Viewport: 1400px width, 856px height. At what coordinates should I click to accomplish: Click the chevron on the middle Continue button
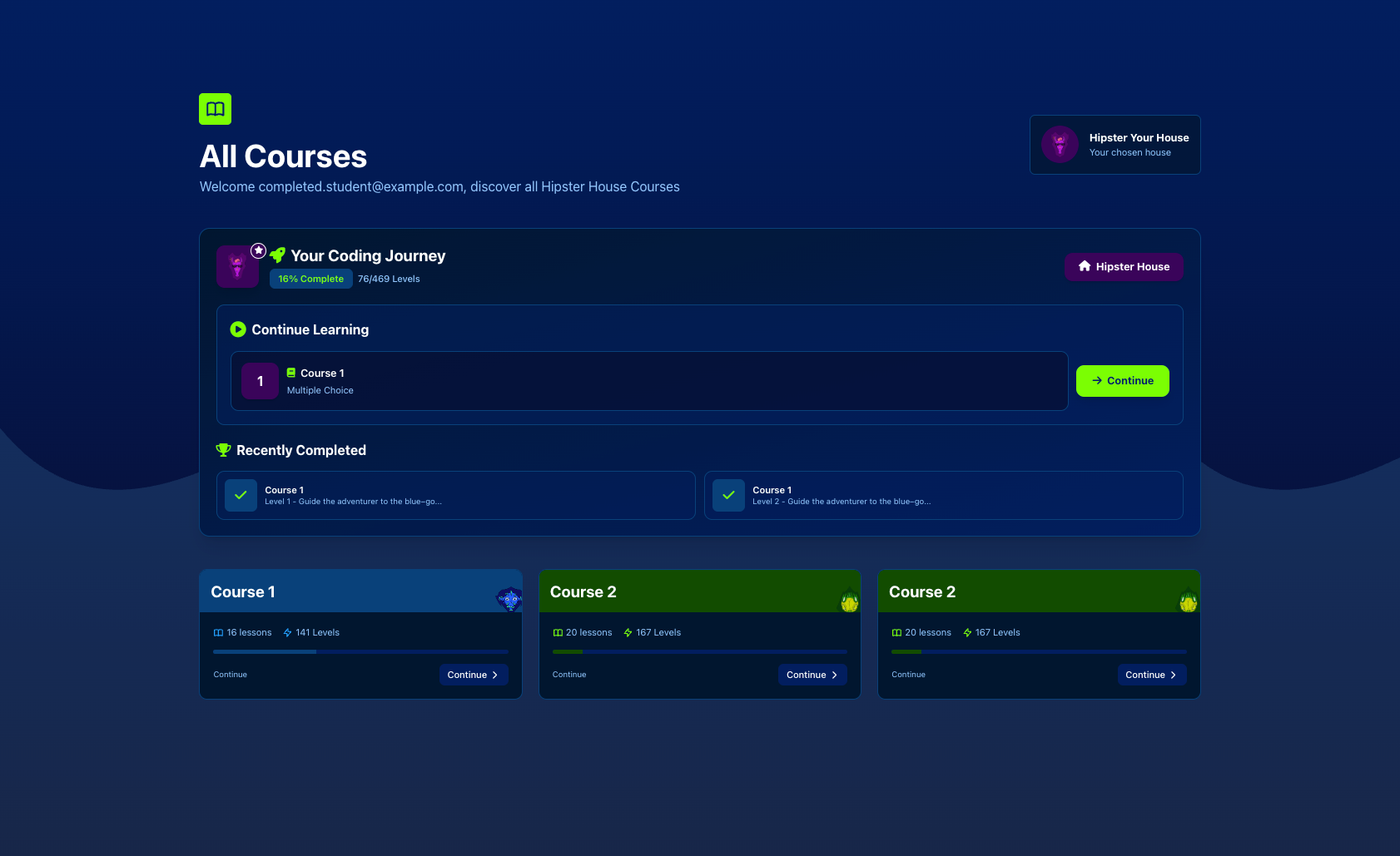tap(832, 675)
